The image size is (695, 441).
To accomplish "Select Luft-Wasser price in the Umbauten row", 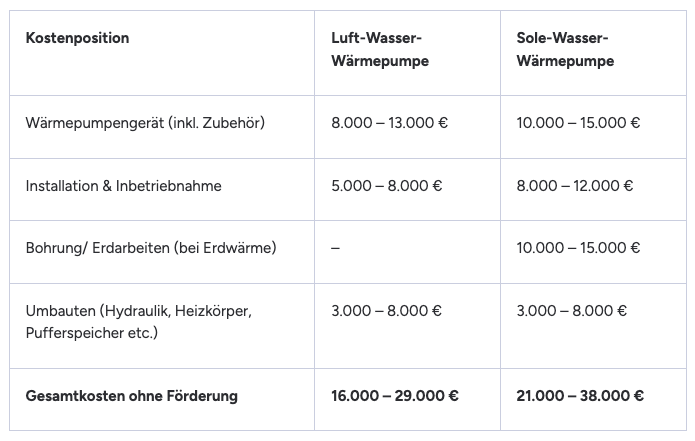I will coord(386,311).
